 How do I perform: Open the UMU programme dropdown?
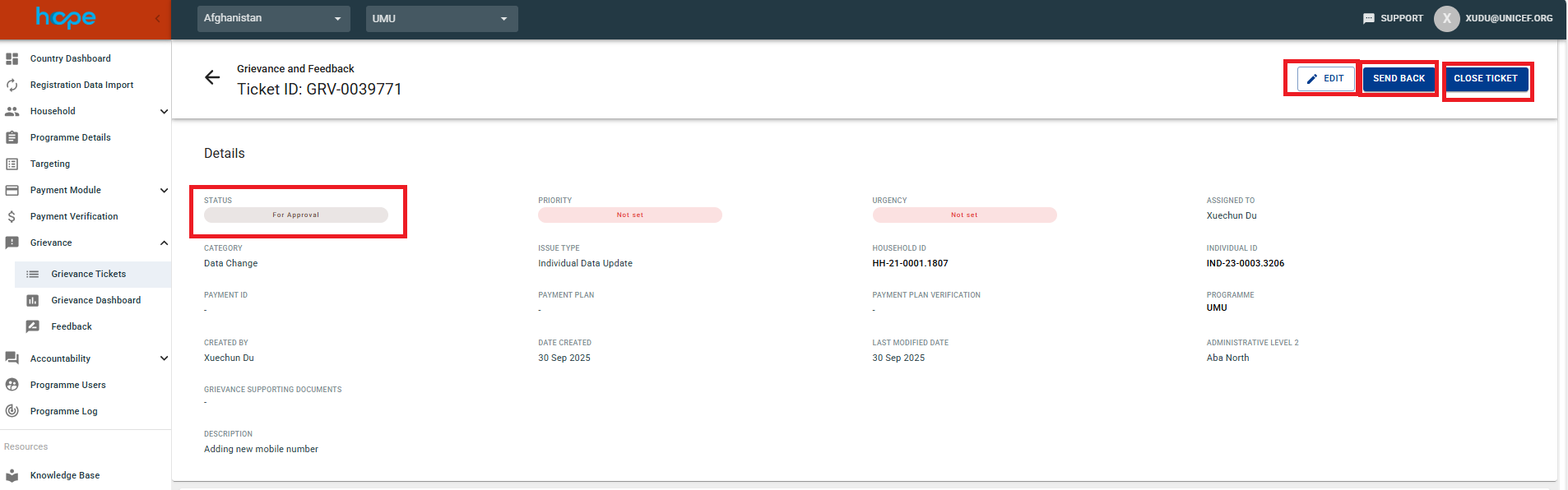tap(441, 18)
